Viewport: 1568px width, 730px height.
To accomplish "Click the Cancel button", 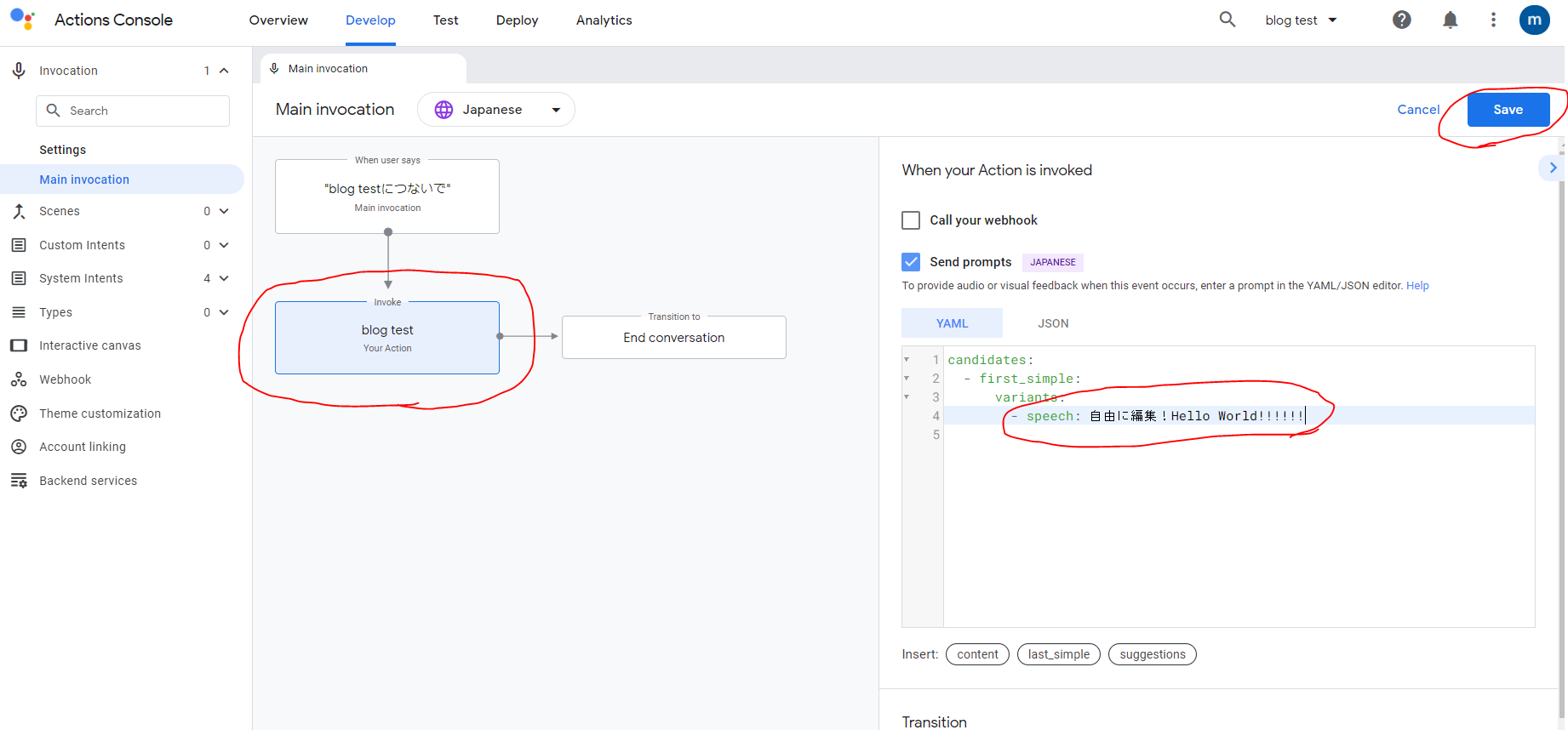I will (x=1418, y=110).
